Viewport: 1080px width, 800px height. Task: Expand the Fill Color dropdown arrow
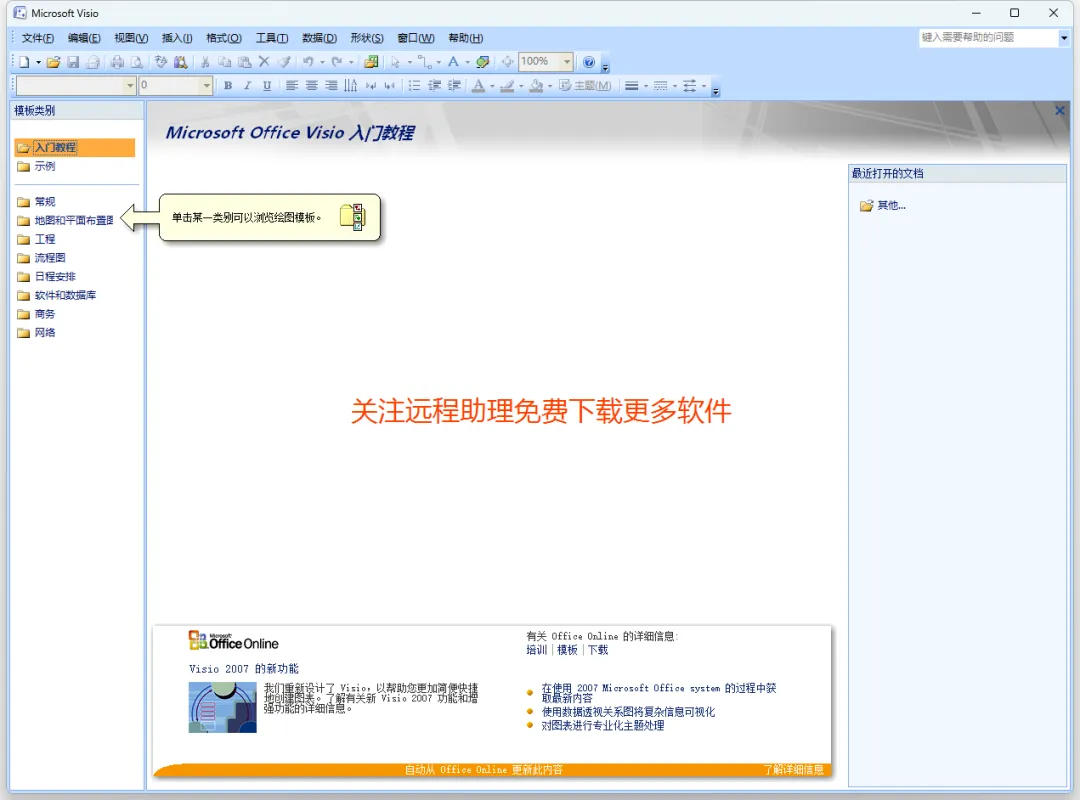[550, 85]
